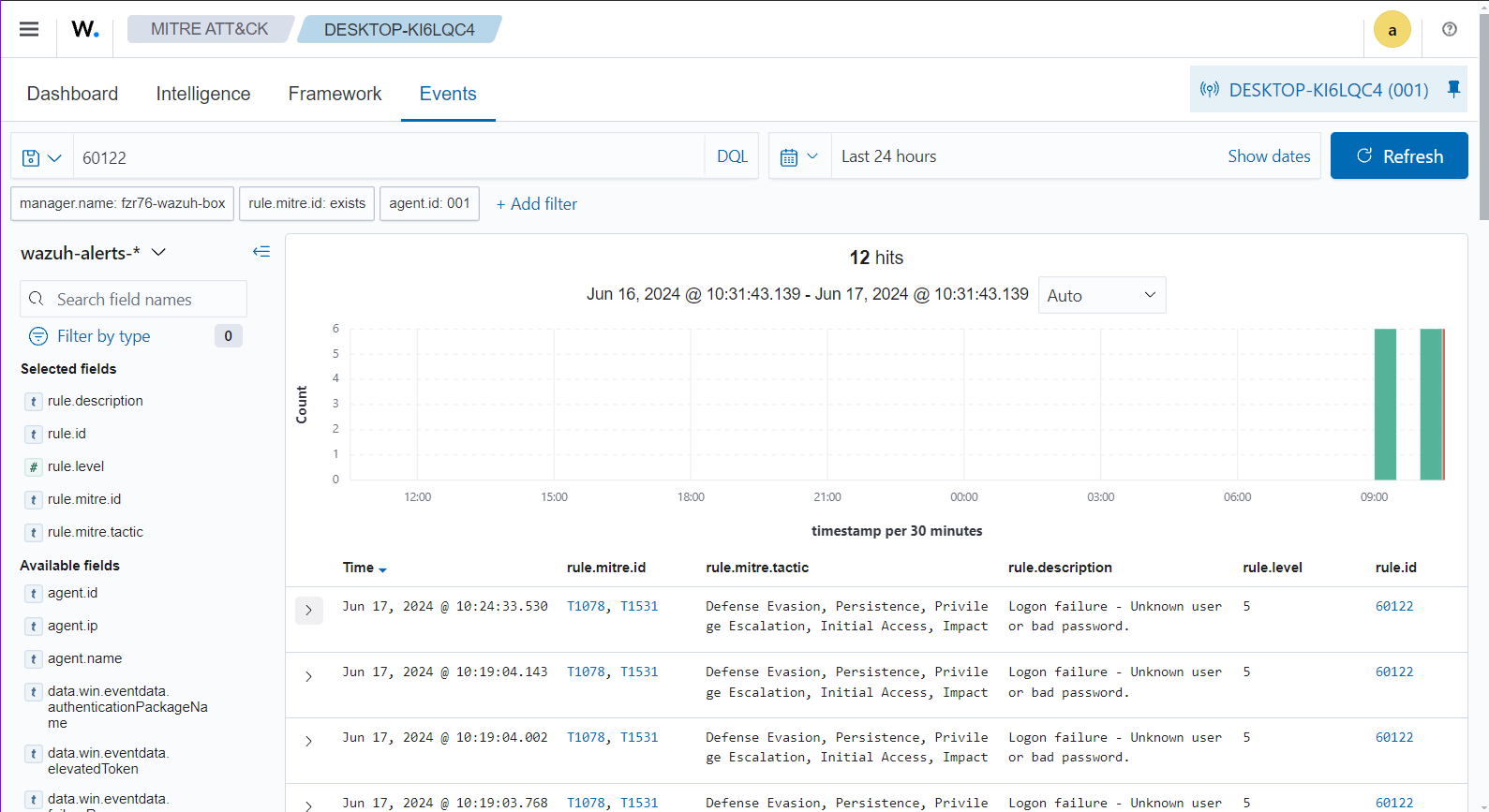Click DESKTOP-KI6LQC4 breadcrumb
Viewport: 1489px width, 812px height.
tap(399, 29)
